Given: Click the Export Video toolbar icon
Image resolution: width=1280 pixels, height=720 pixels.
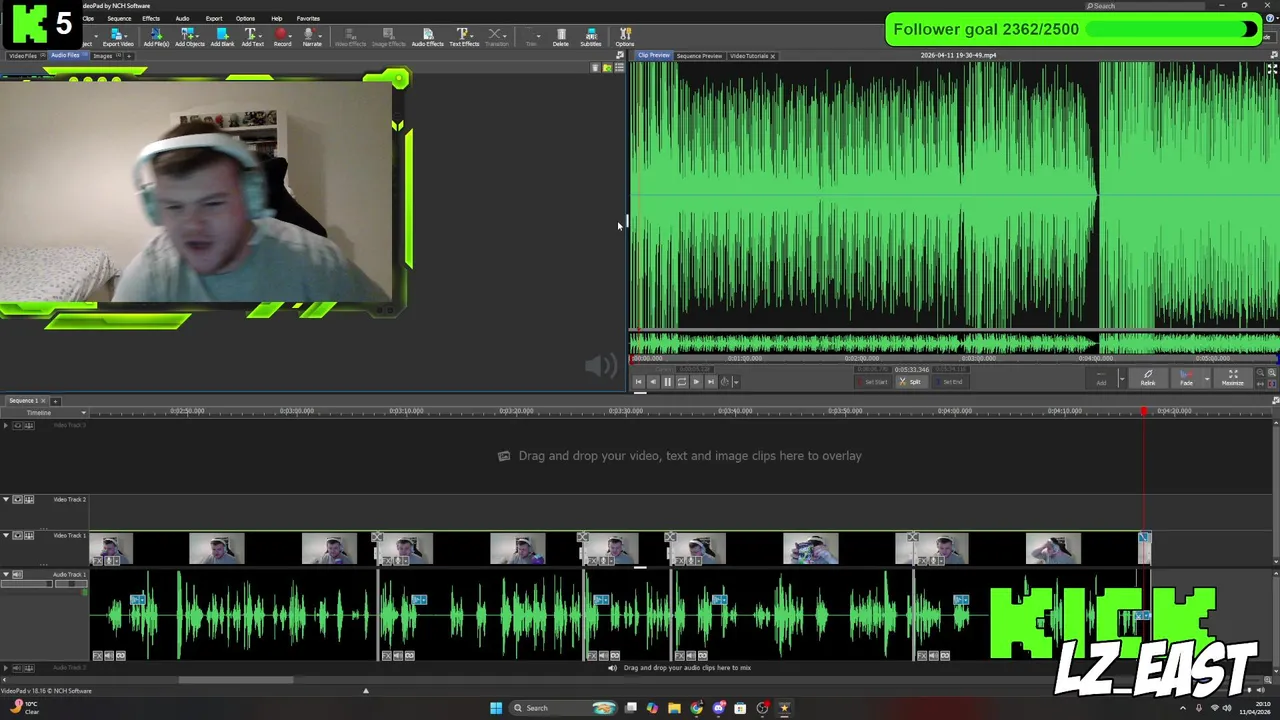Looking at the screenshot, I should point(117,38).
